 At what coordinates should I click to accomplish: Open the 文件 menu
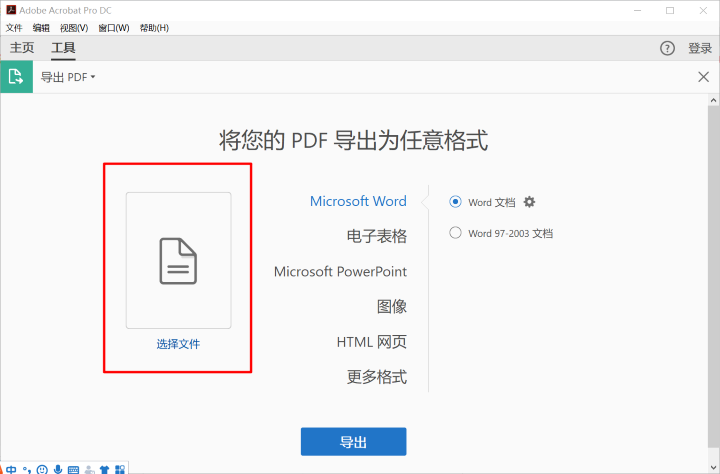[14, 28]
